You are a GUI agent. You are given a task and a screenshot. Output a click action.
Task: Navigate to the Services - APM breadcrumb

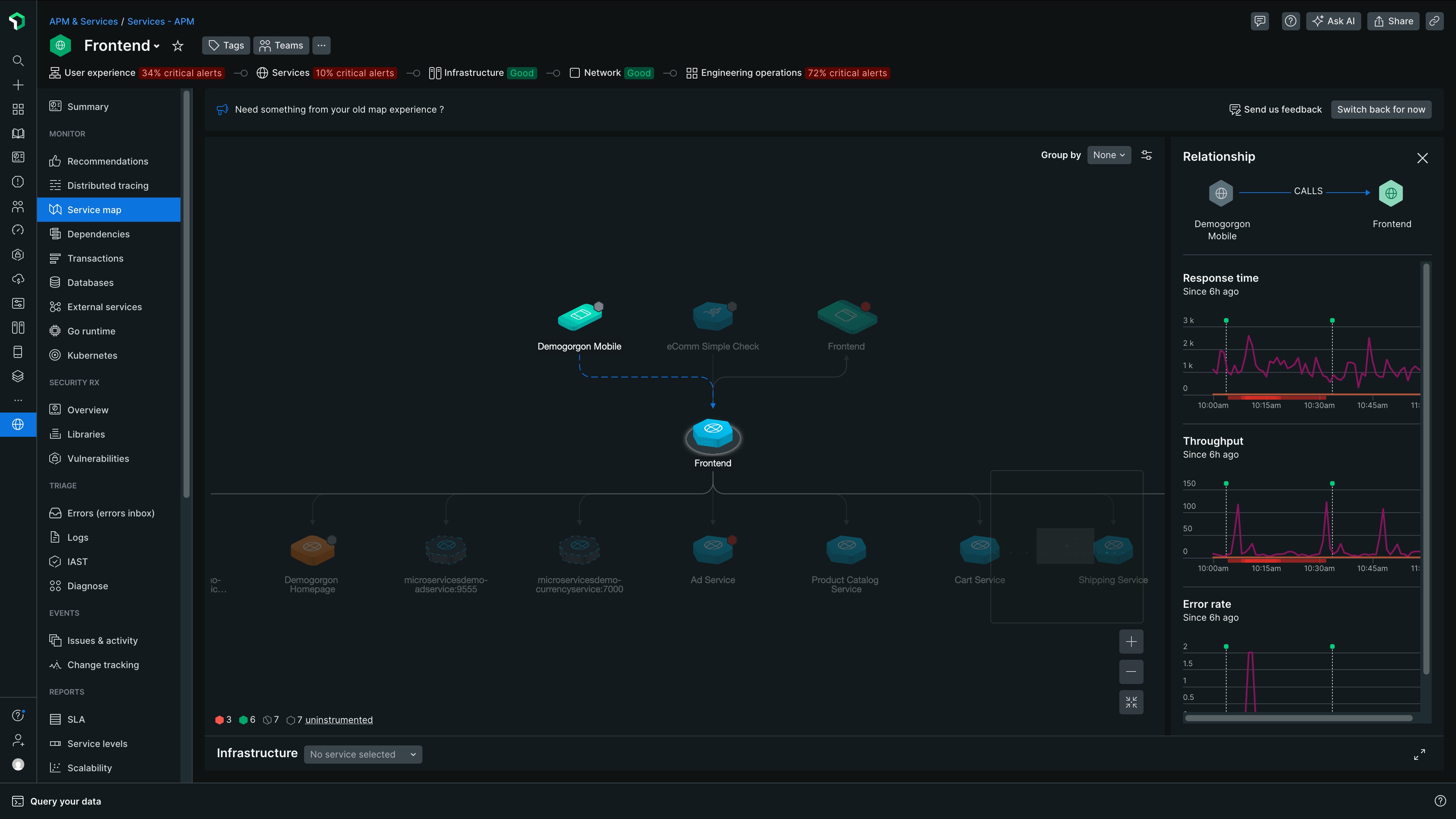[160, 21]
